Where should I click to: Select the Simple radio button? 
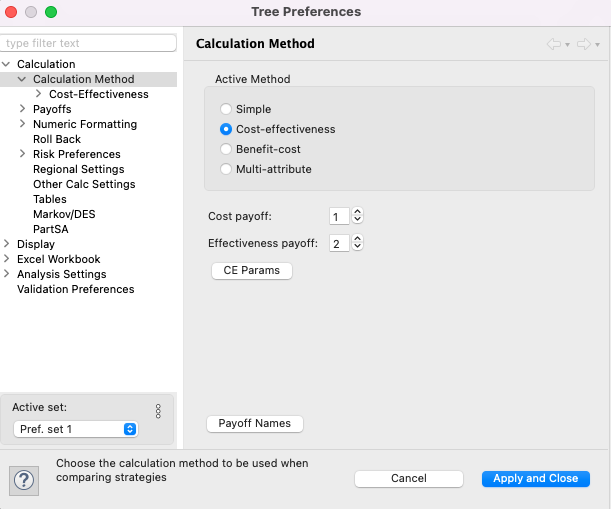(x=226, y=109)
